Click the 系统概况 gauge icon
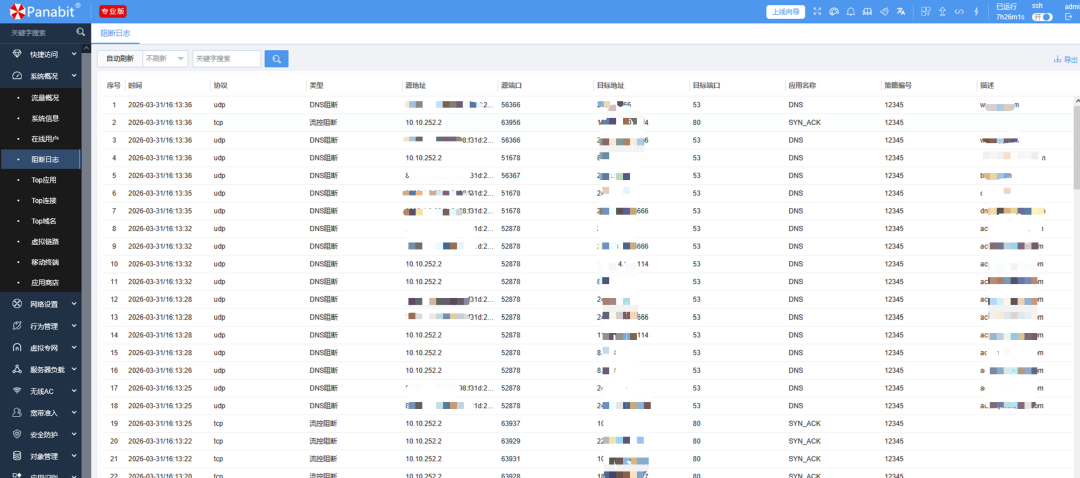The width and height of the screenshot is (1080, 478). [17, 76]
